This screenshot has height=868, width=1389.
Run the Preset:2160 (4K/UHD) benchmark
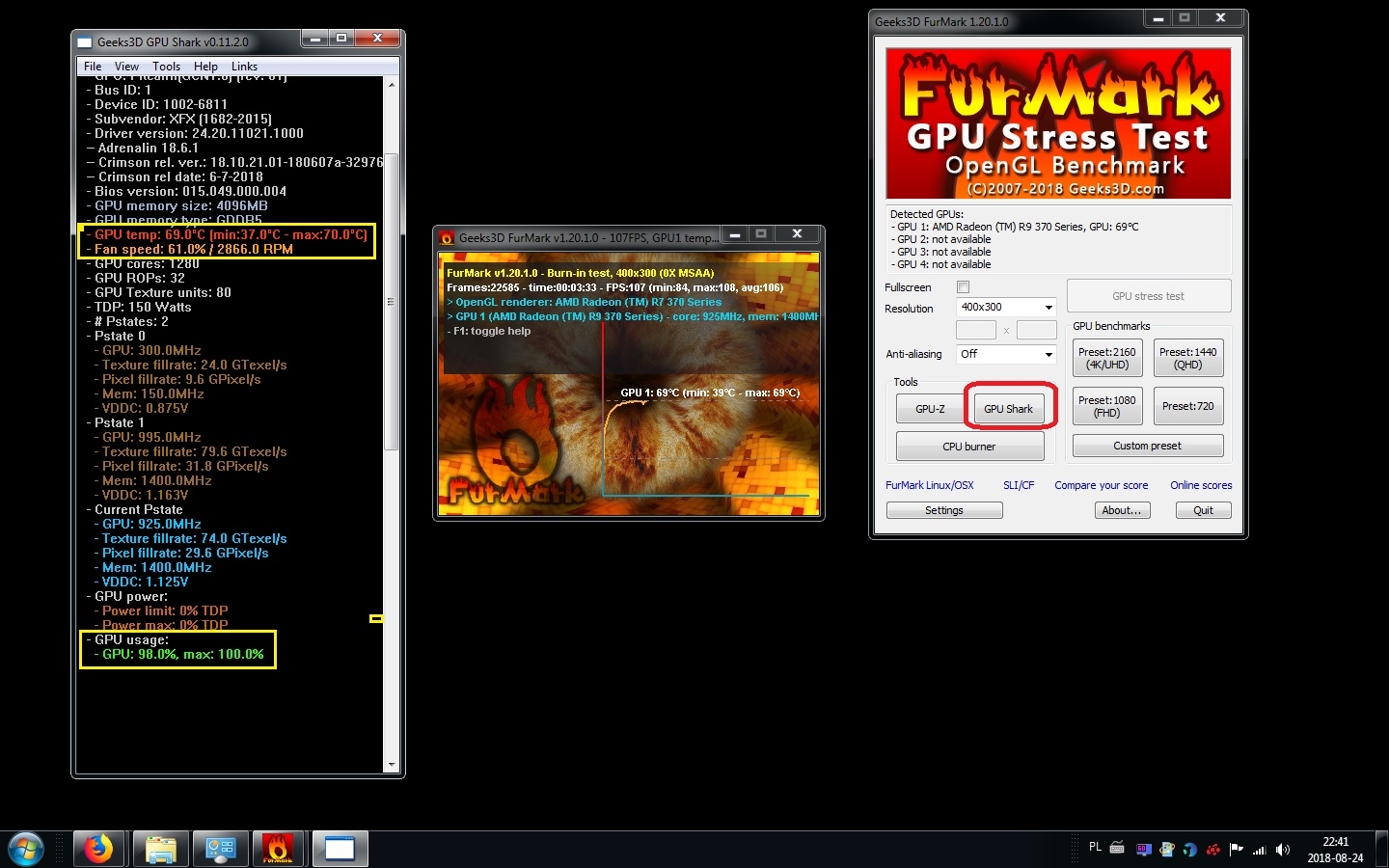(1107, 358)
